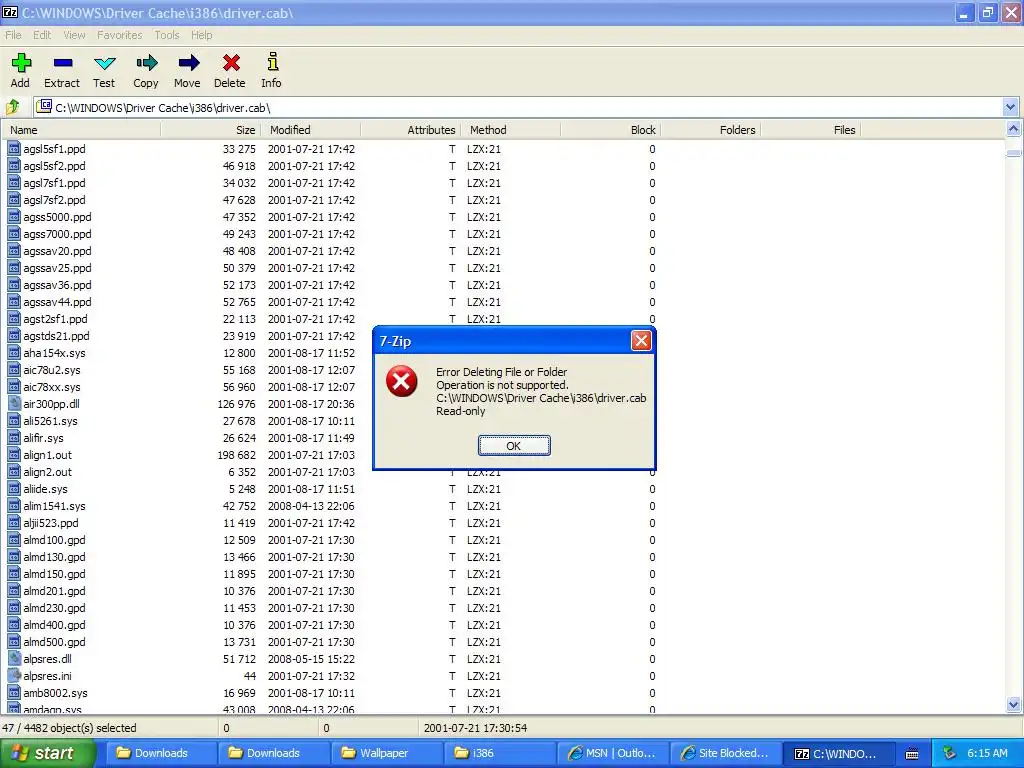
Task: Open the Edit menu
Action: [x=42, y=35]
